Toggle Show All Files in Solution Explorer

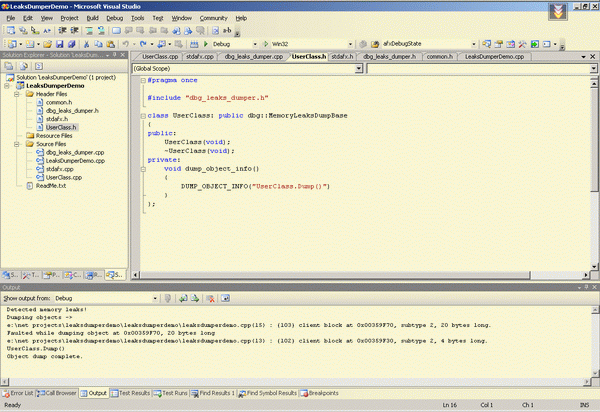24,66
